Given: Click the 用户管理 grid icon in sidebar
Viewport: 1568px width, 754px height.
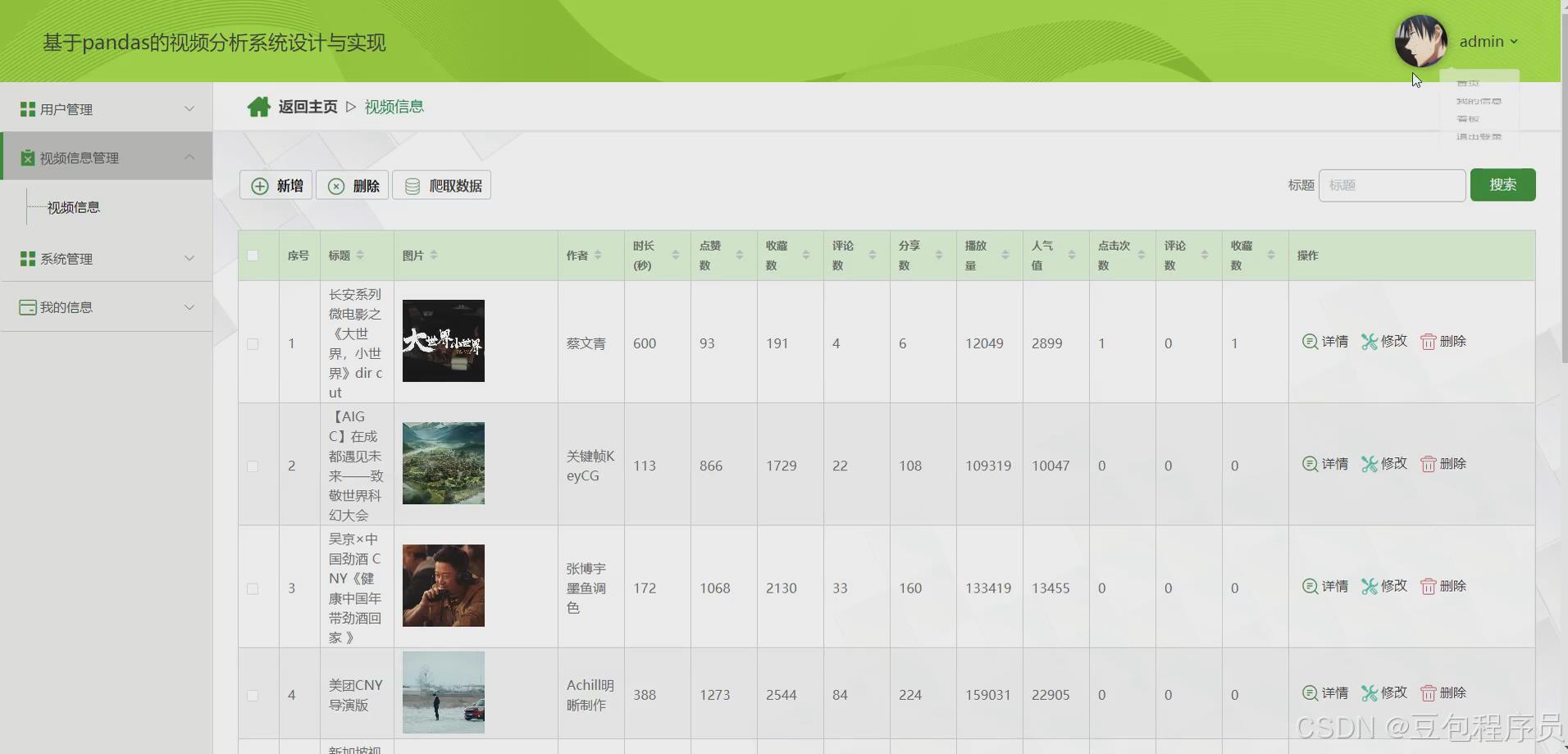Looking at the screenshot, I should tap(28, 109).
